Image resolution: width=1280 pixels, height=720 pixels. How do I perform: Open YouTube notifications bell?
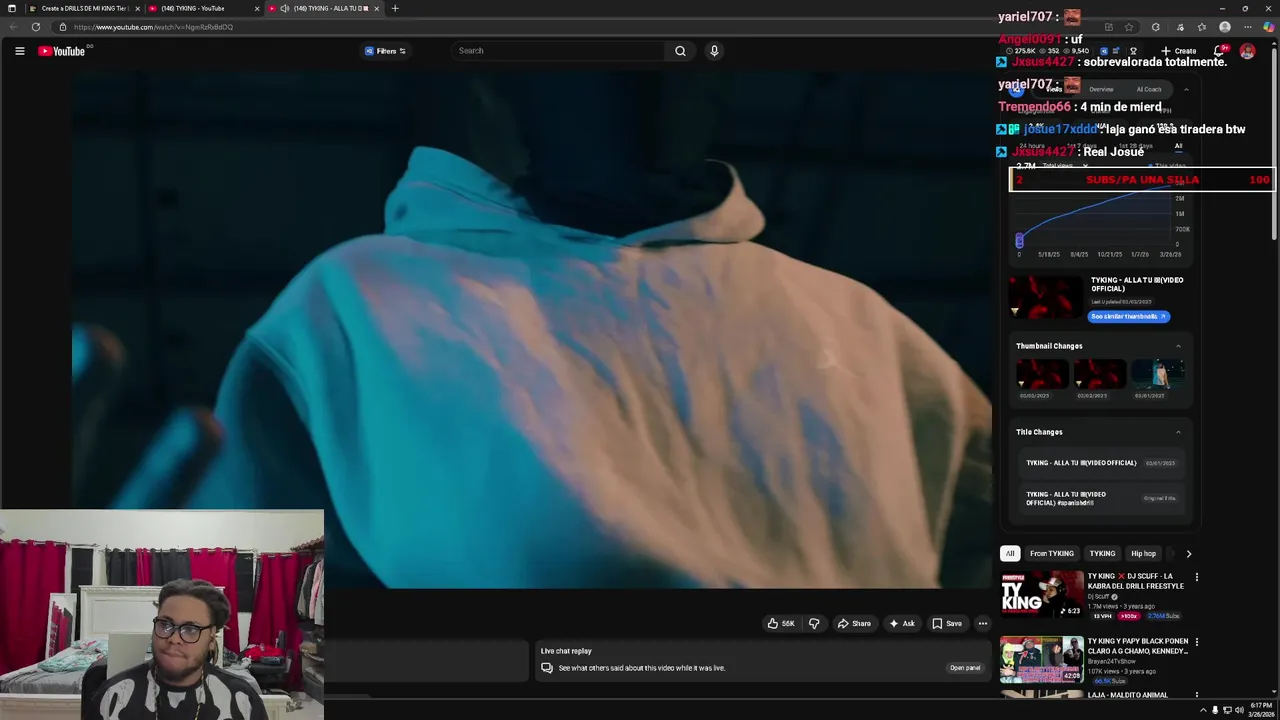pos(1219,51)
